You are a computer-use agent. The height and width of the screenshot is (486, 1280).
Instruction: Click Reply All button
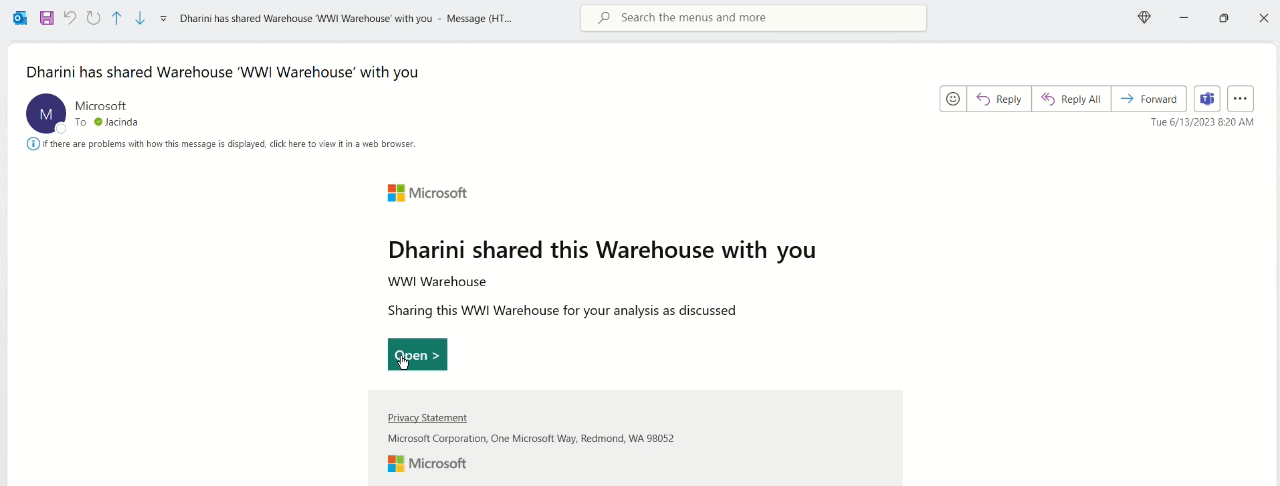1071,99
